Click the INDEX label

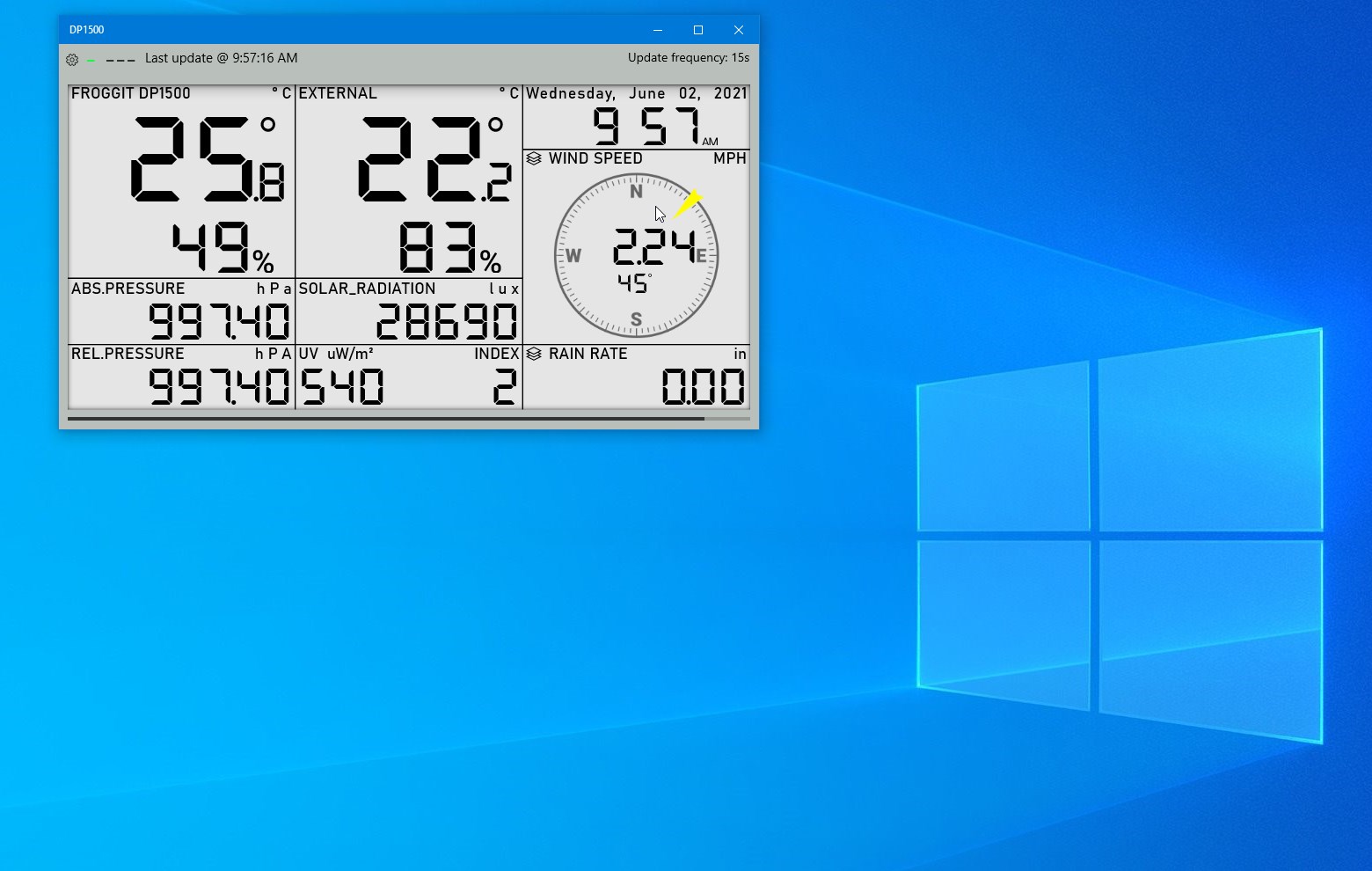[x=497, y=354]
